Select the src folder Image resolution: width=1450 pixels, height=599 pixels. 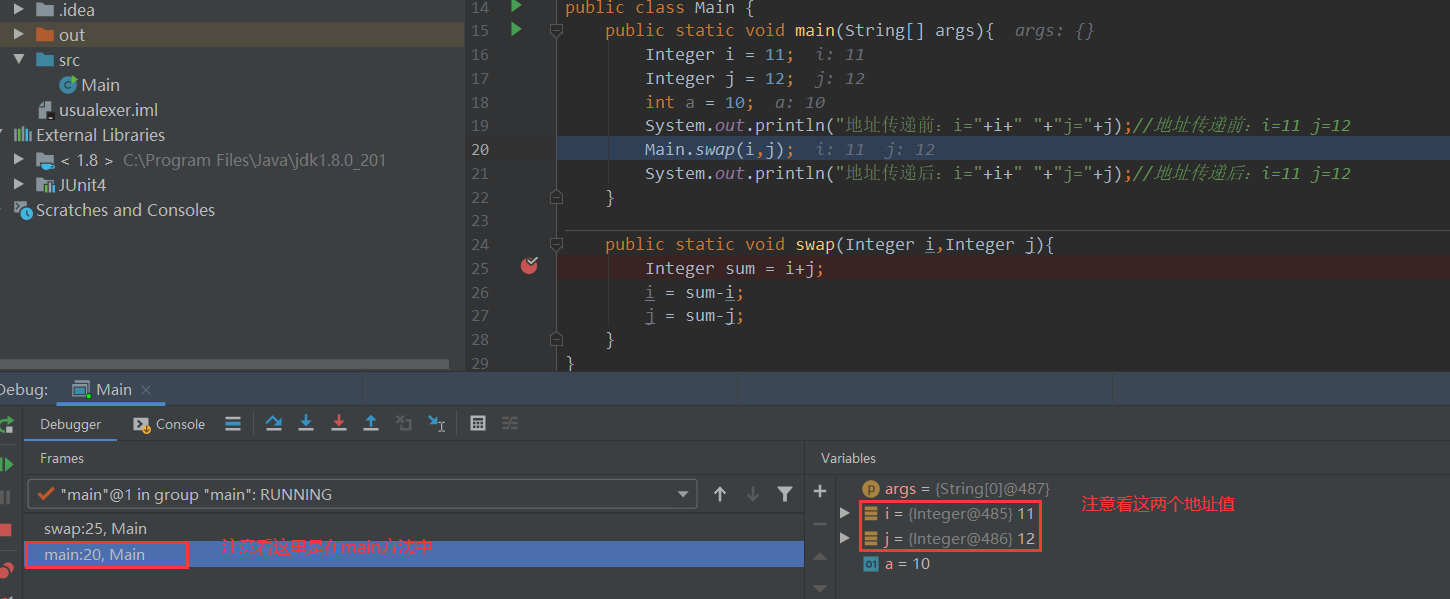tap(58, 60)
